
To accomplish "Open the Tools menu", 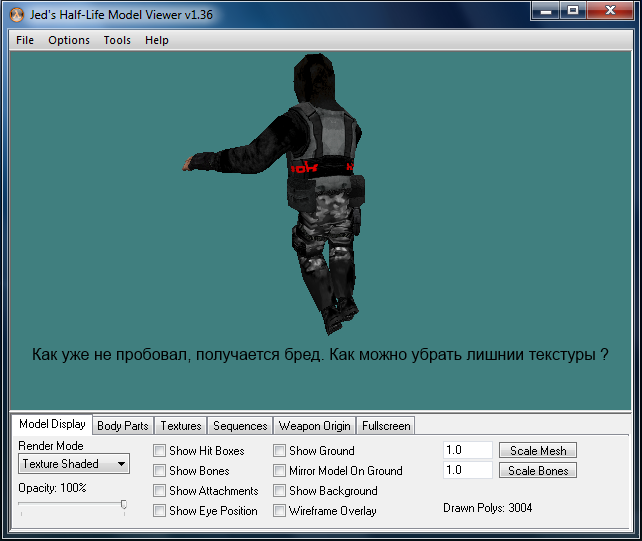I will 117,40.
